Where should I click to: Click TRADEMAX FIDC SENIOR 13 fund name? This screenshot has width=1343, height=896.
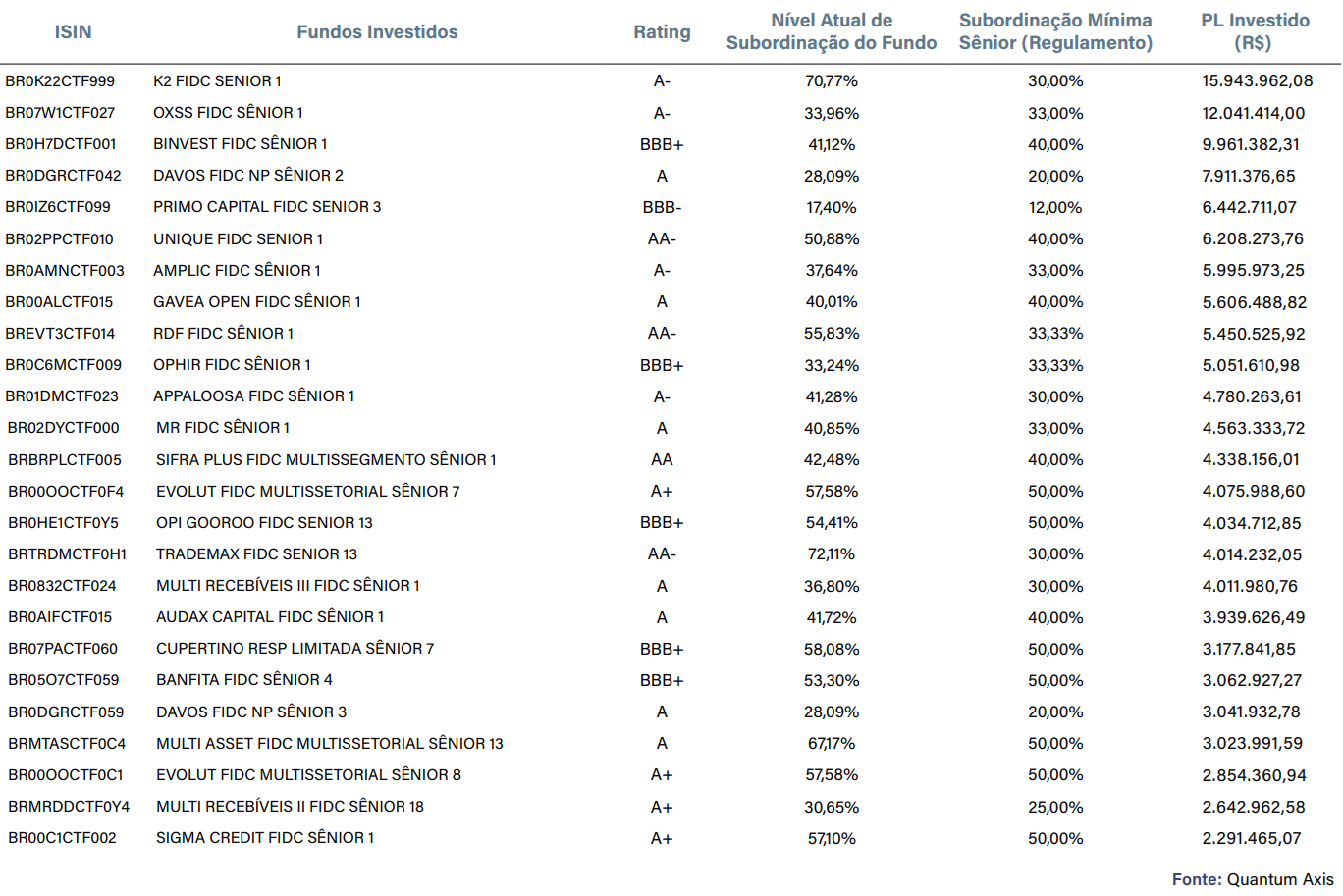256,554
